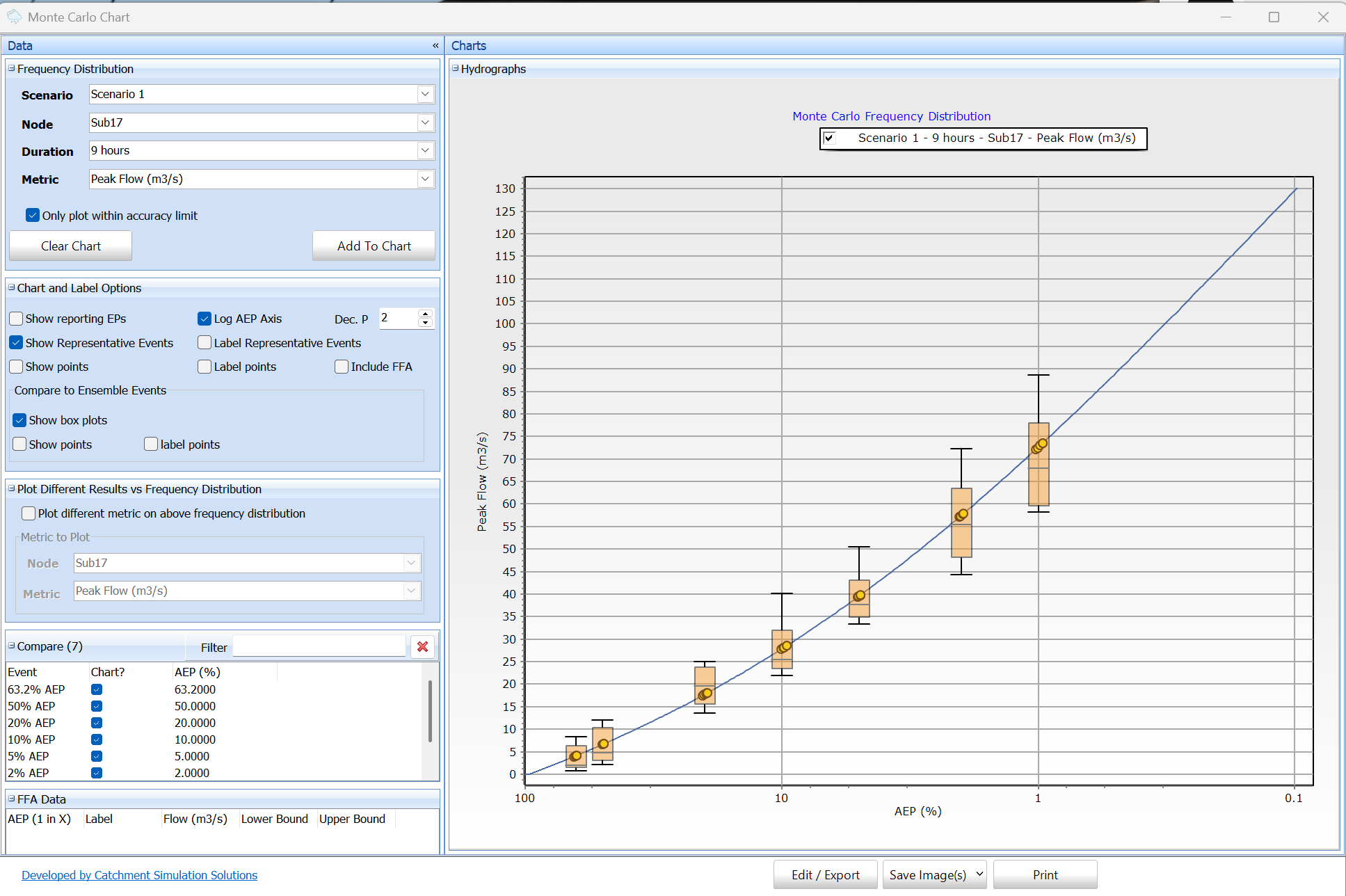The width and height of the screenshot is (1346, 896).
Task: Collapse the Hydrographs section icon
Action: [x=456, y=69]
